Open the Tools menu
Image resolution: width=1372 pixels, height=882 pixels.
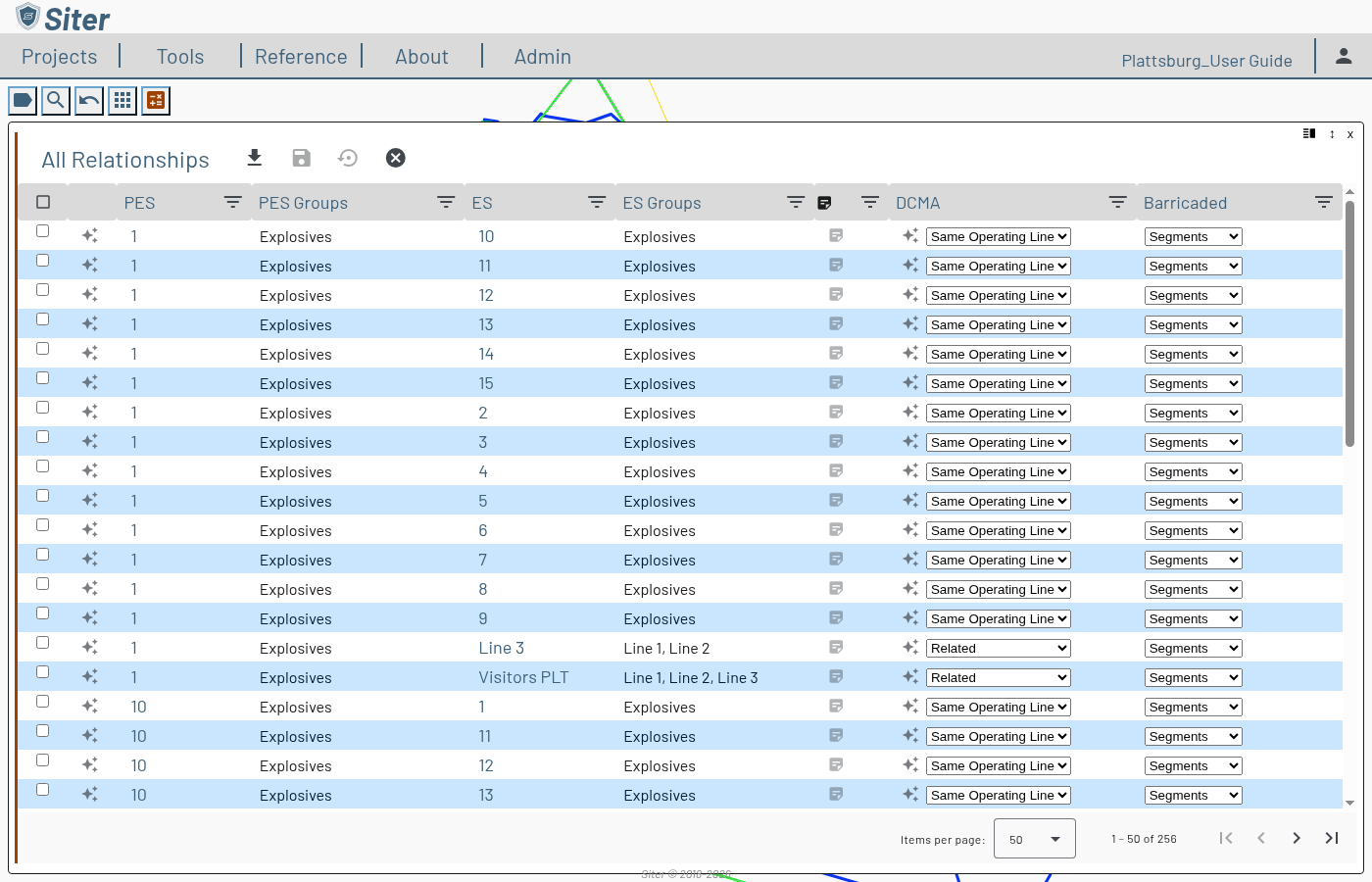point(180,57)
